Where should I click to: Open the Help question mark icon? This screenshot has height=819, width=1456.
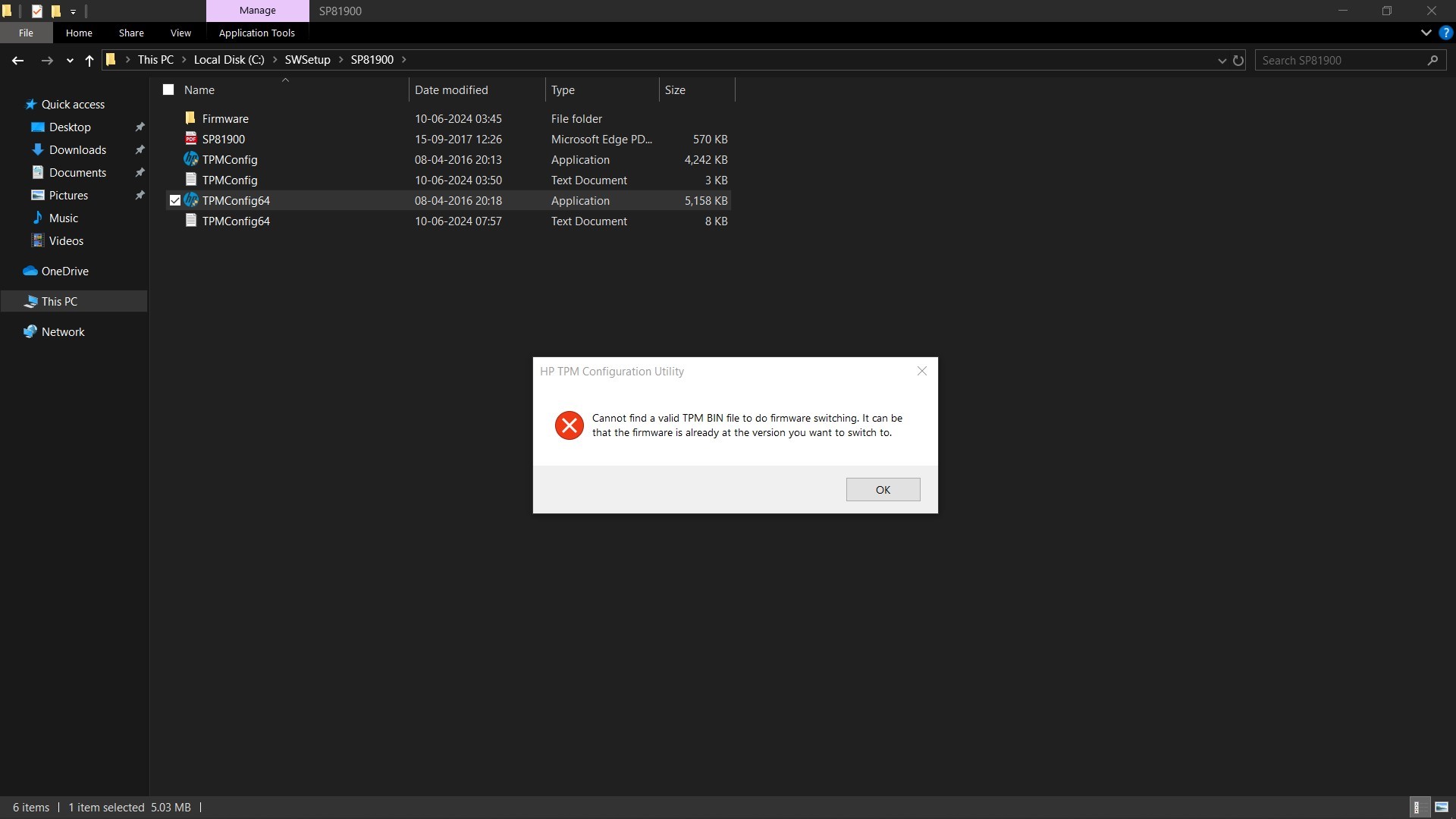[1445, 33]
